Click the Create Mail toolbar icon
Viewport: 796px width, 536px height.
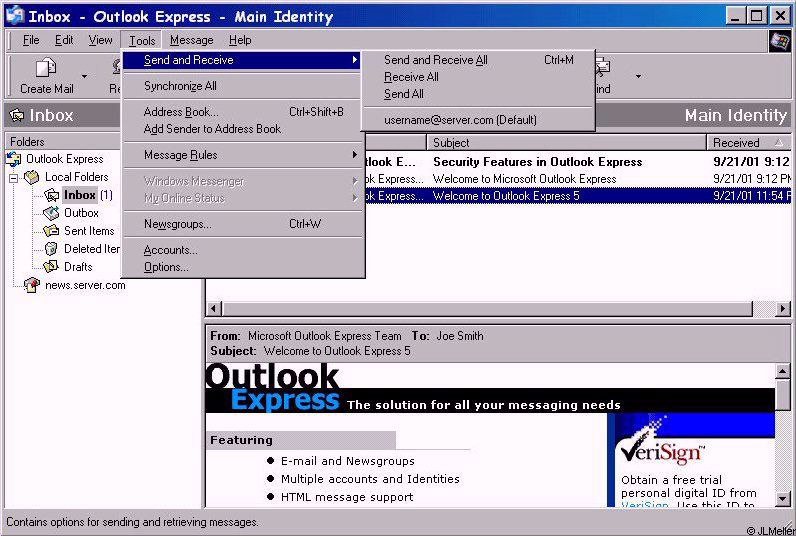(46, 68)
